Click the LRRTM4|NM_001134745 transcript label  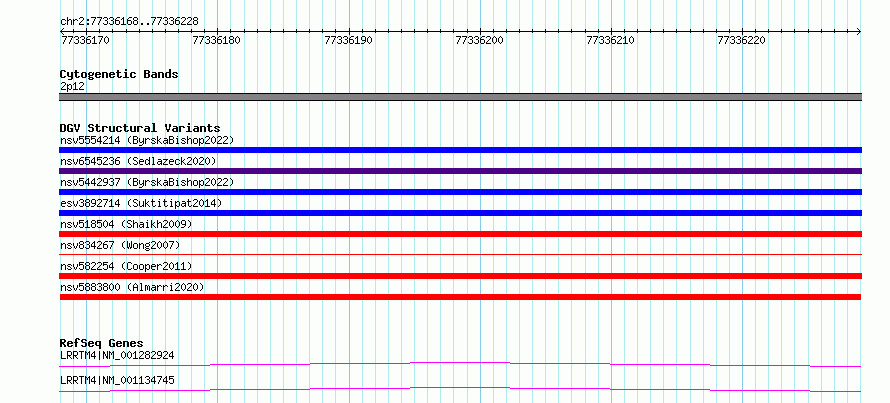117,380
